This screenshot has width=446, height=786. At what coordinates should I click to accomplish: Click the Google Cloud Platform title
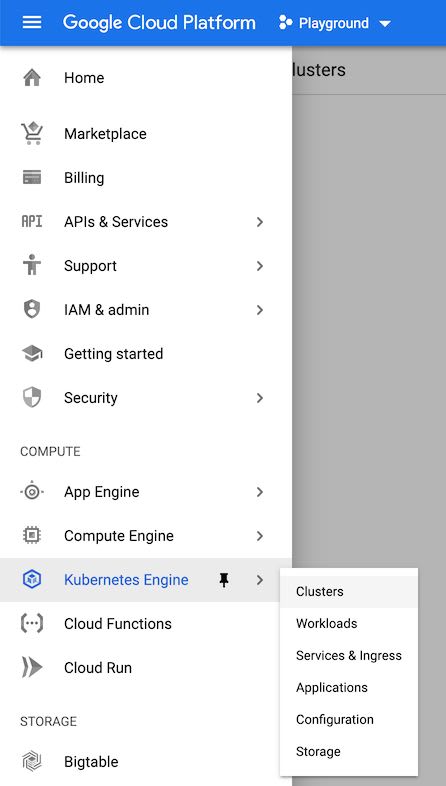[x=159, y=23]
